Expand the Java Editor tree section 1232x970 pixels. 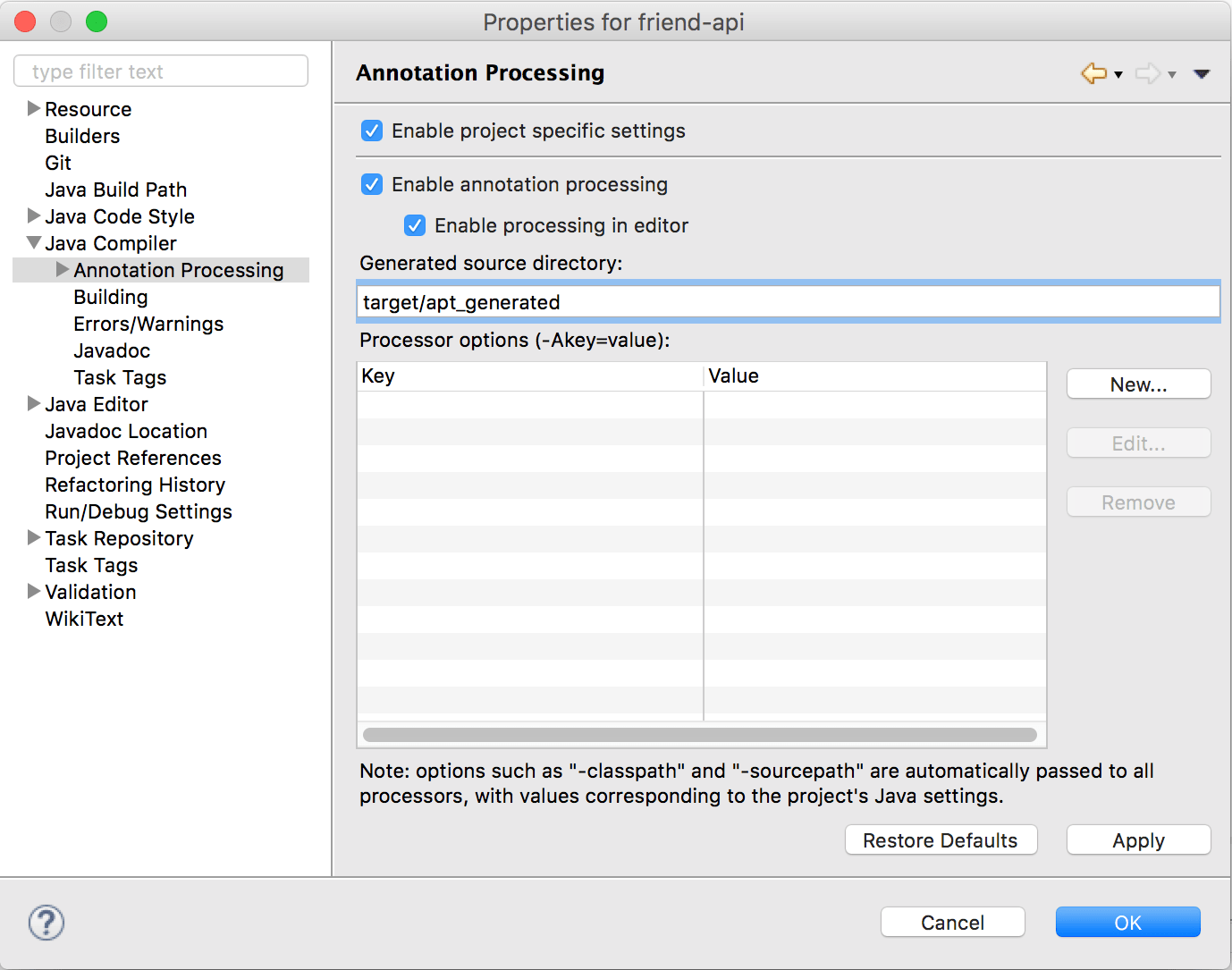coord(33,404)
